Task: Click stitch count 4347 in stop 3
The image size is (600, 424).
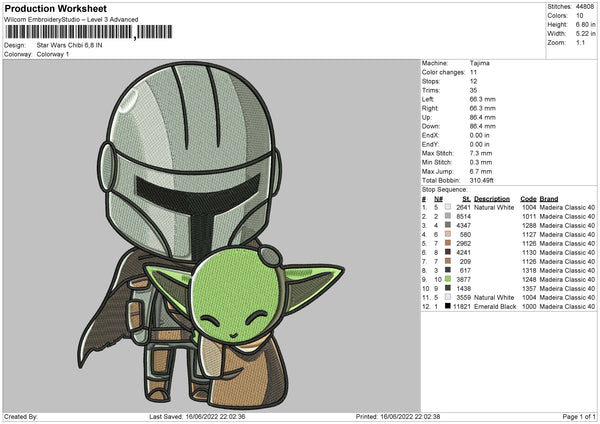Action: tap(463, 225)
